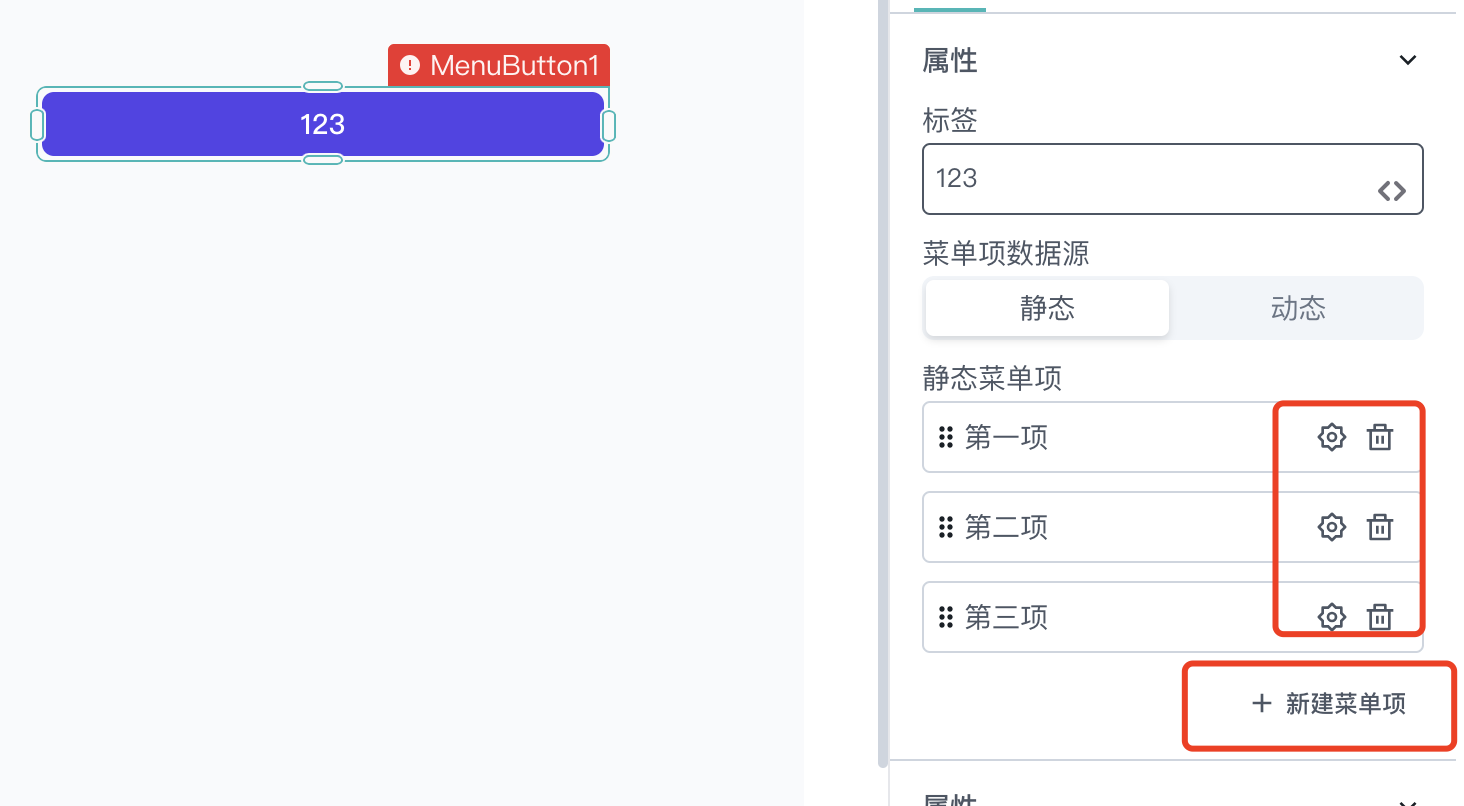Delete the 第二项 menu item

(x=1380, y=527)
